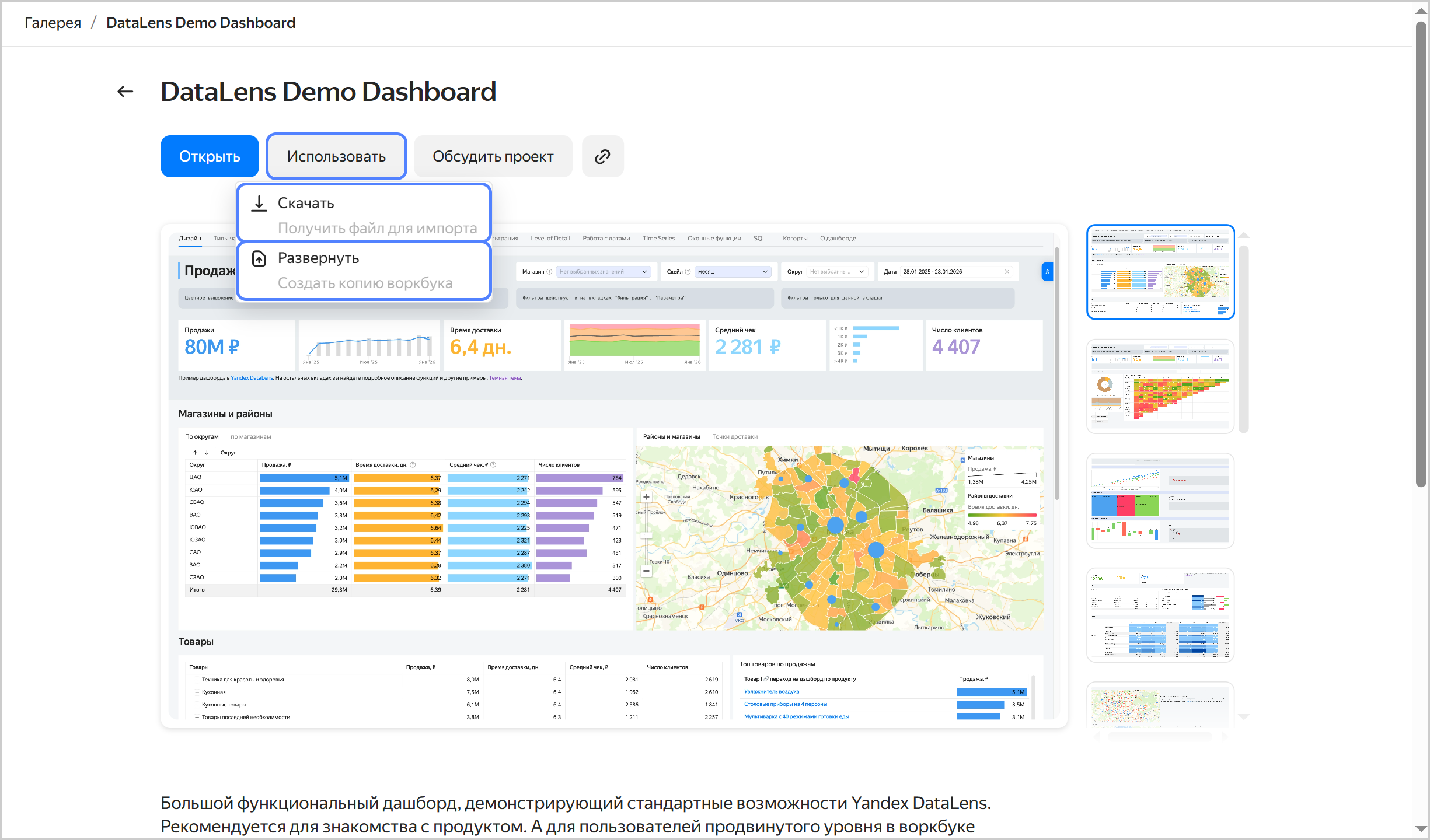Image resolution: width=1430 pixels, height=840 pixels.
Task: Select Районы и магазины map tab
Action: (x=671, y=436)
